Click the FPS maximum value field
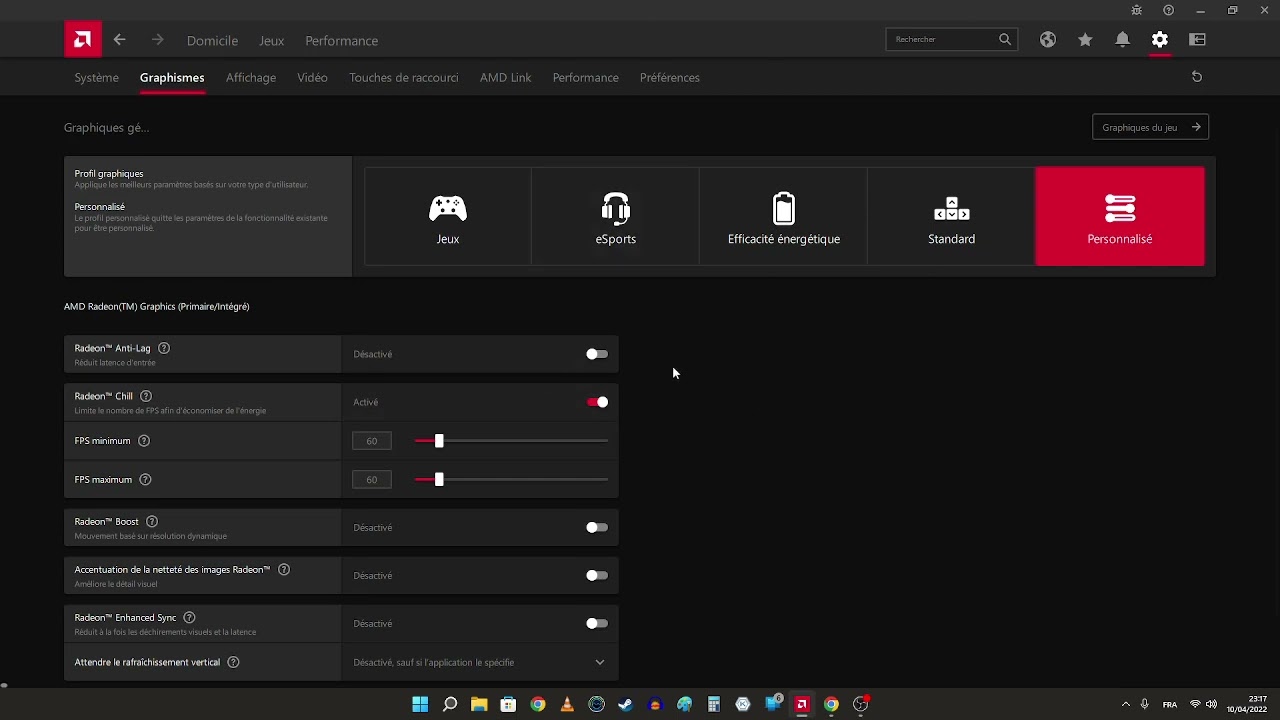Screen dimensions: 1280x720 372,480
